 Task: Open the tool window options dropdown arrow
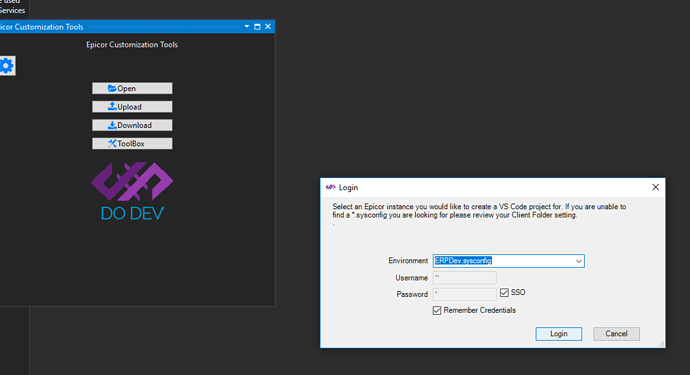[247, 26]
